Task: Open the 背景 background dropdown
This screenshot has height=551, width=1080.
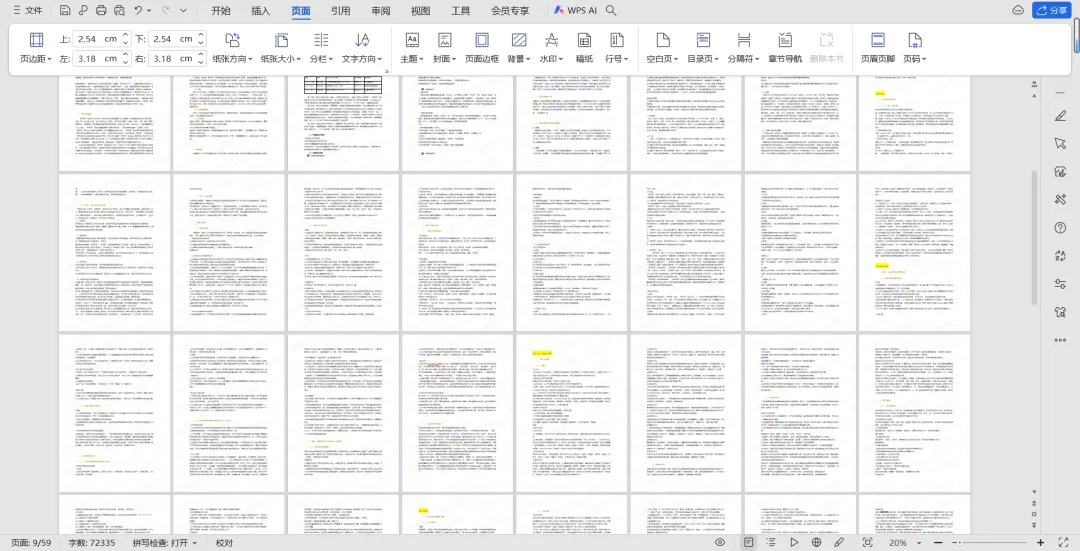Action: click(519, 48)
